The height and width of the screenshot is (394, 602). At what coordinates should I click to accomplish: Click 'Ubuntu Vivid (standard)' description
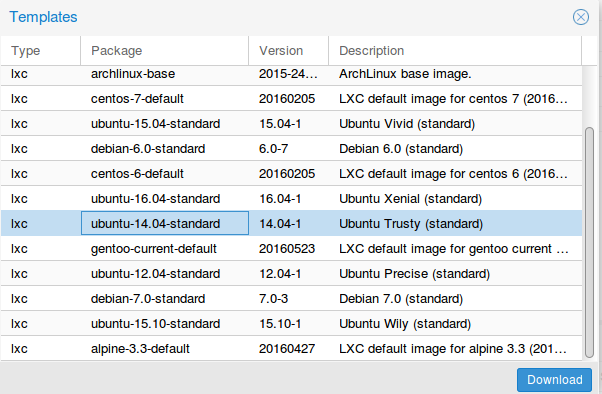pos(407,124)
